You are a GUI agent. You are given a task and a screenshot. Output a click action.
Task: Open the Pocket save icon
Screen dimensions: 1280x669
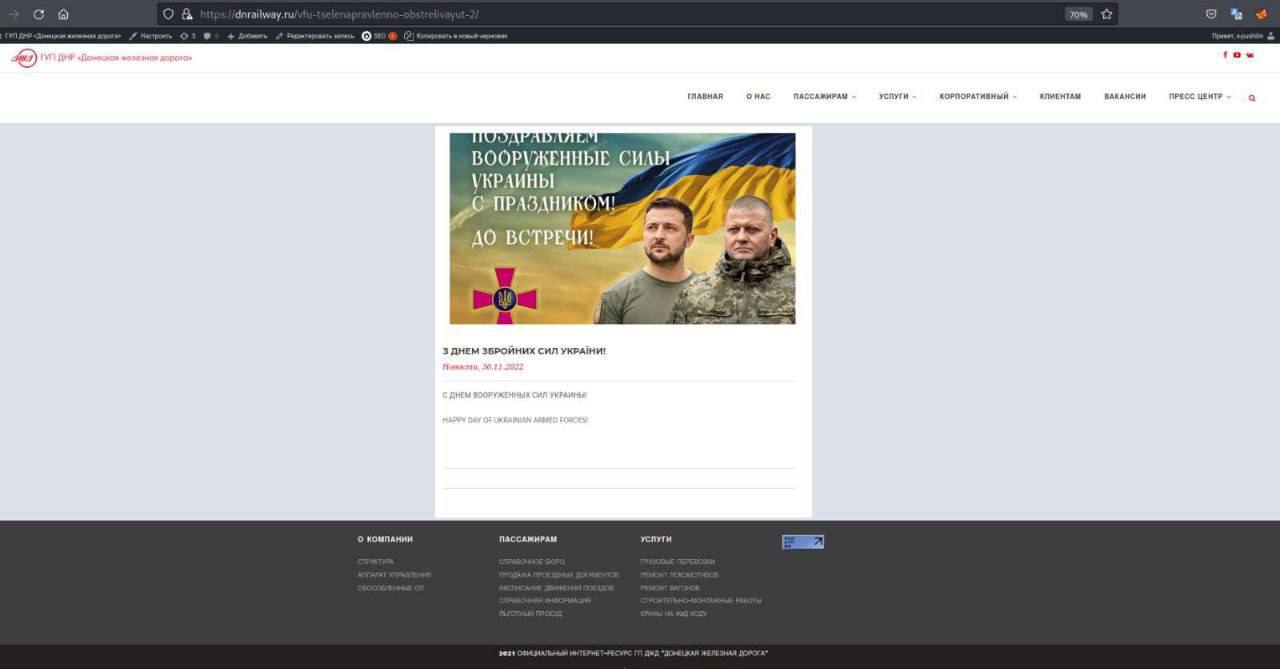pos(1211,14)
